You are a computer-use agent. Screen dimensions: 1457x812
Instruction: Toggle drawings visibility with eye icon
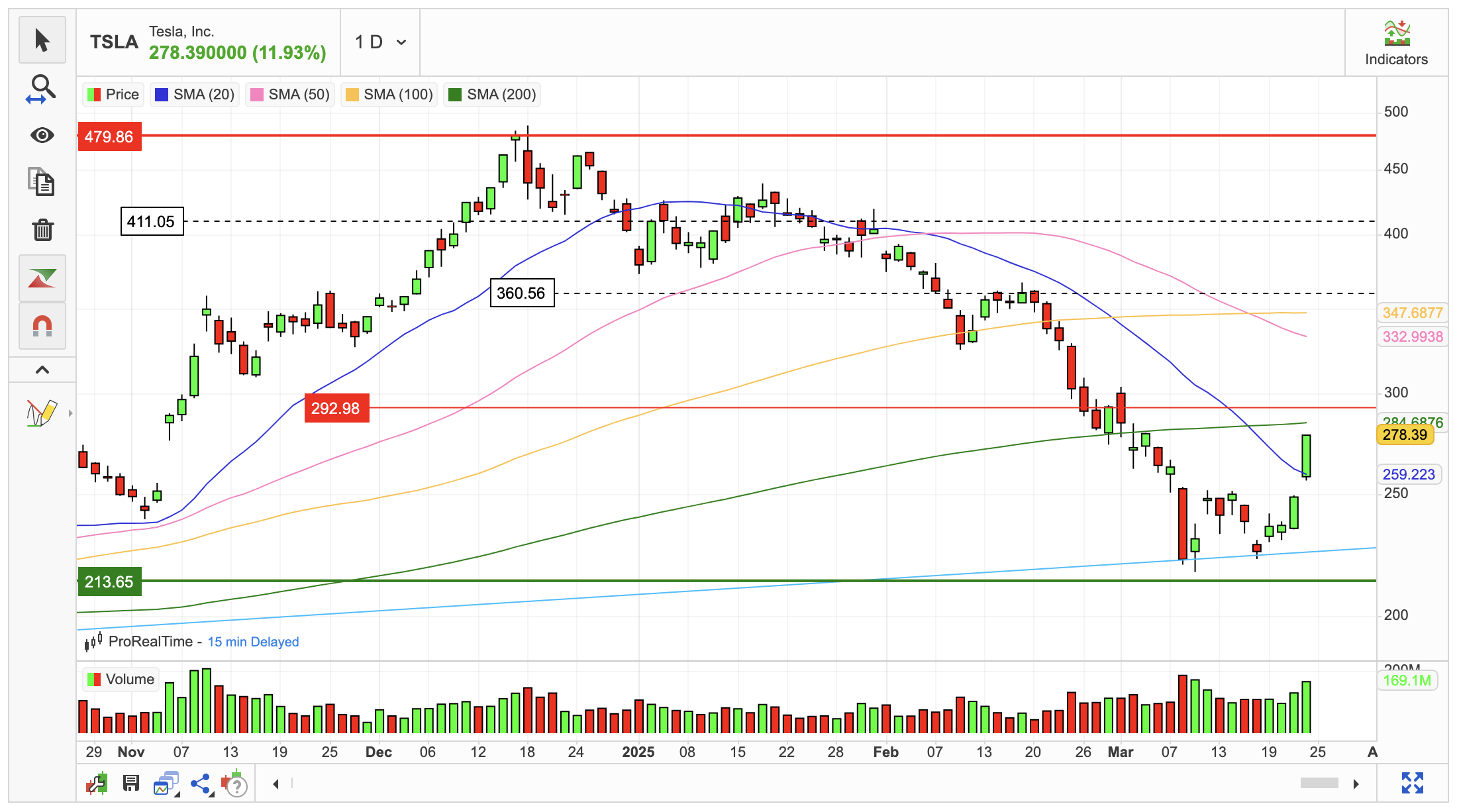pos(42,136)
